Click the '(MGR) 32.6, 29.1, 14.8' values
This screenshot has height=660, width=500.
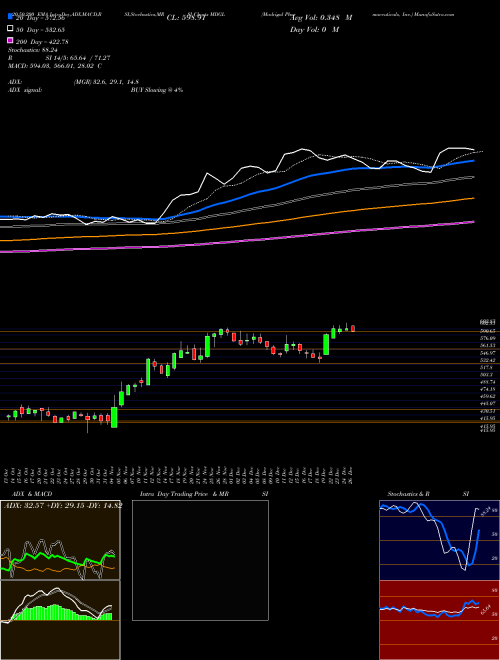coord(106,82)
